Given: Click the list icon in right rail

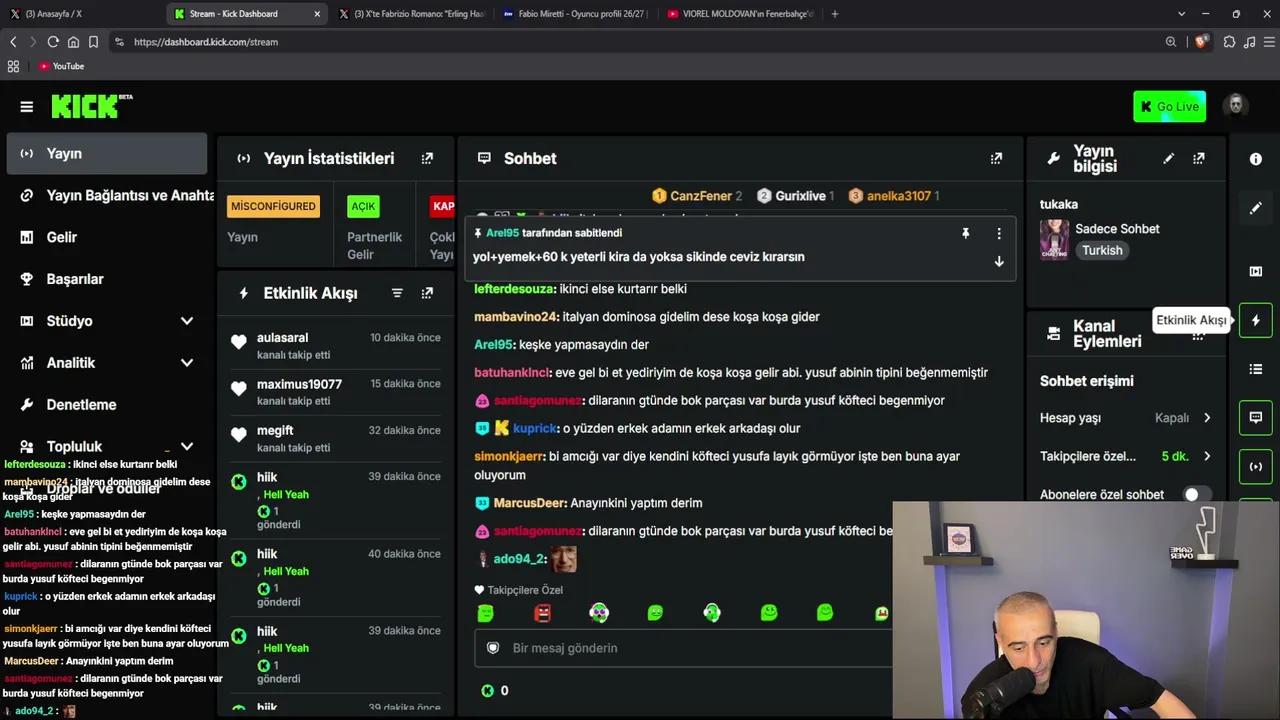Looking at the screenshot, I should click(x=1256, y=369).
